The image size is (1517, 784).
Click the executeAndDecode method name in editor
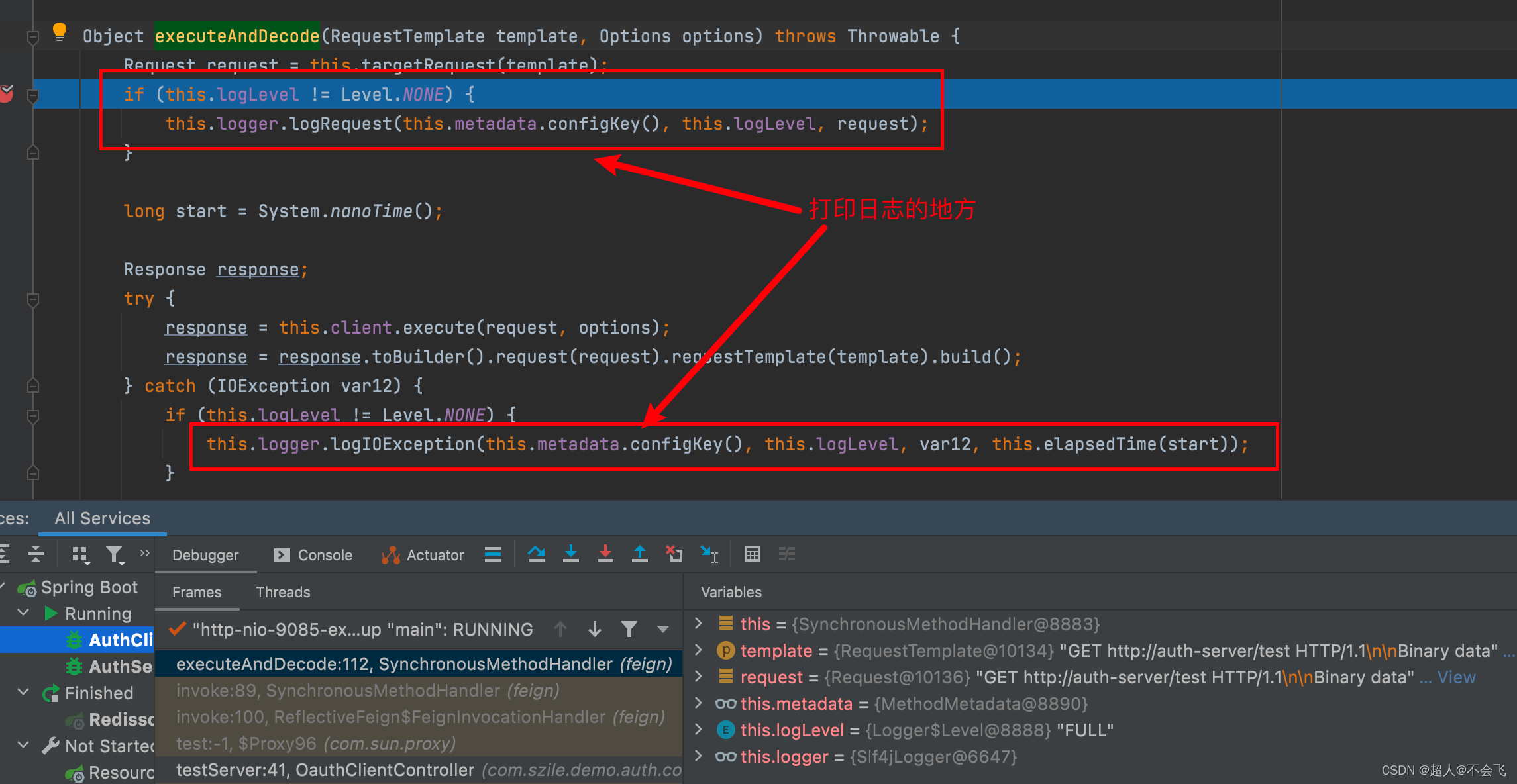(x=237, y=36)
